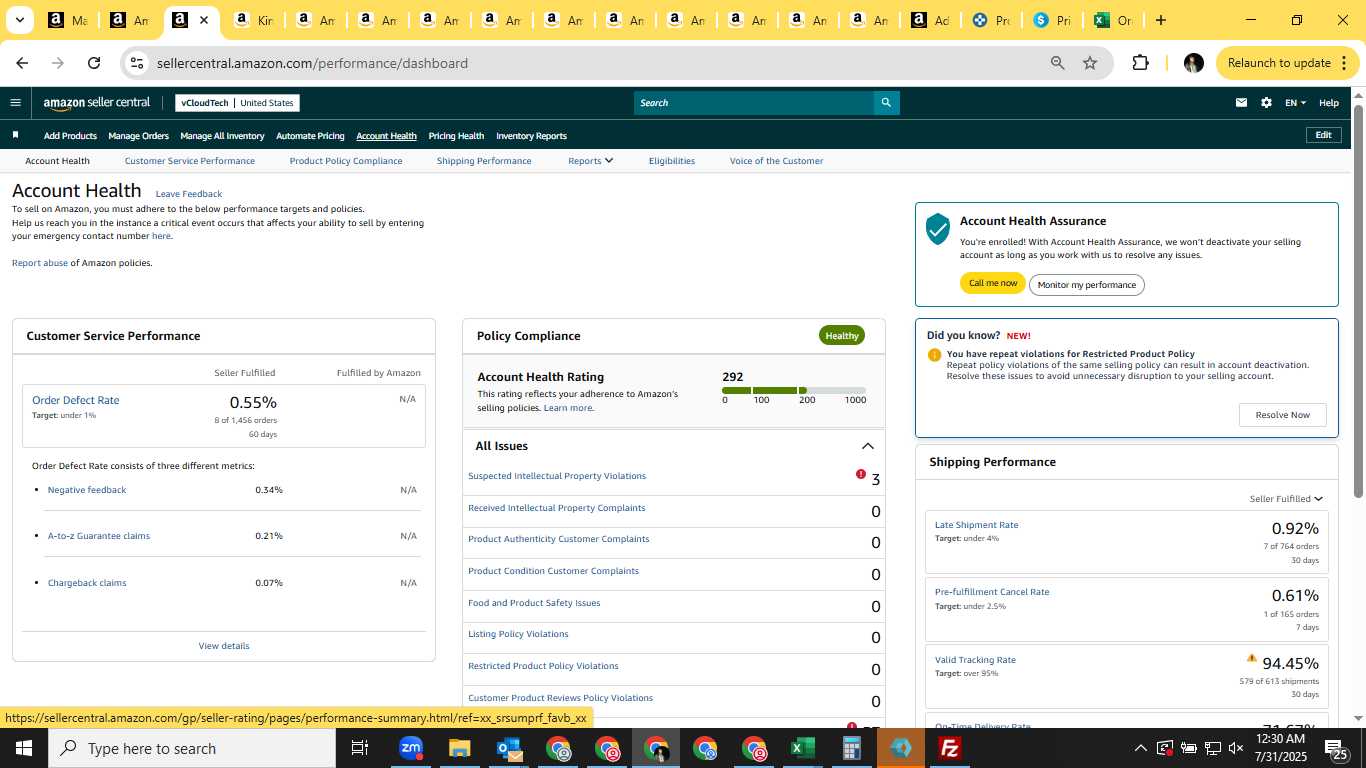This screenshot has height=768, width=1366.
Task: Open A-to-z Guarantee claims link
Action: [x=99, y=536]
